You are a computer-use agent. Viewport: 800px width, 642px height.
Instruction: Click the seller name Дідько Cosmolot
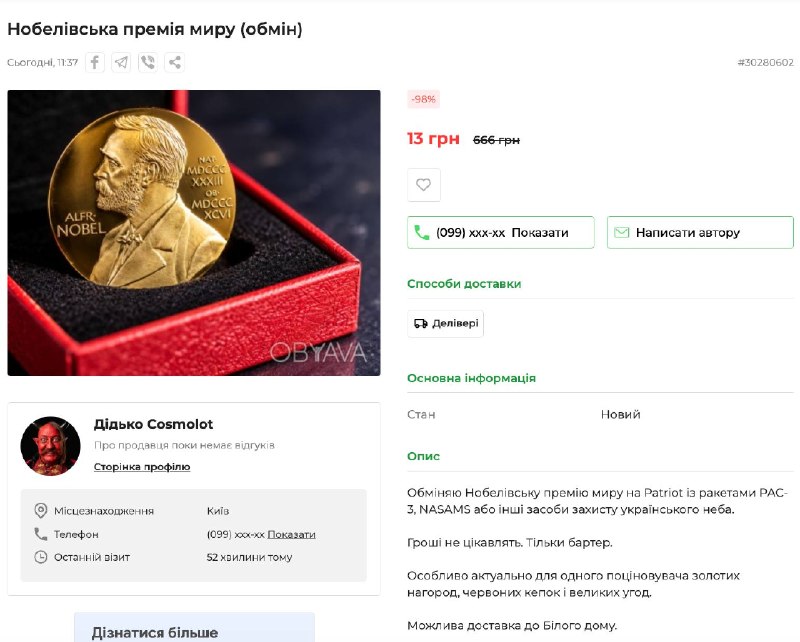point(154,424)
